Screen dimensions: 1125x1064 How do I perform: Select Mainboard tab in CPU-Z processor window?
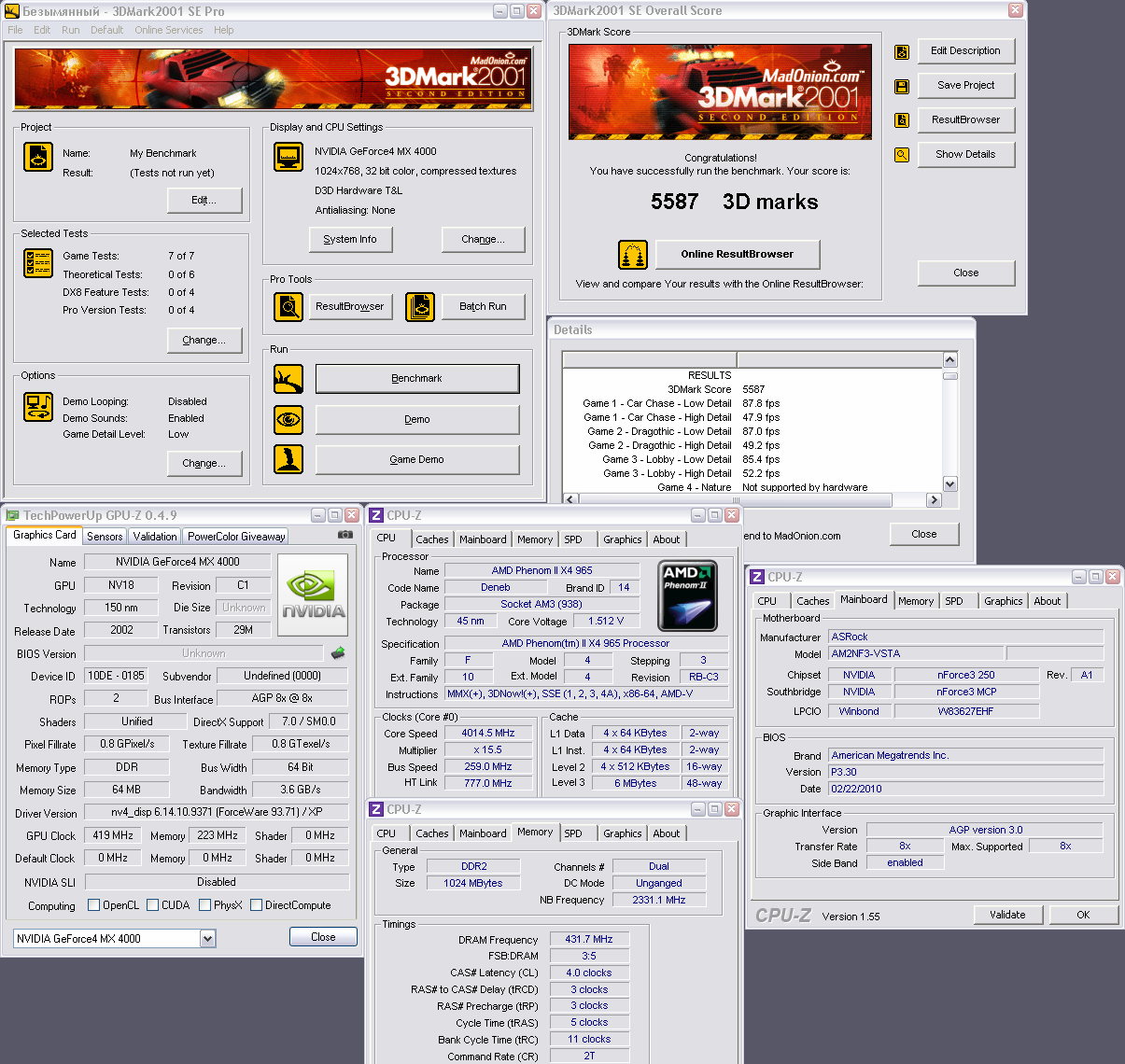pyautogui.click(x=483, y=539)
